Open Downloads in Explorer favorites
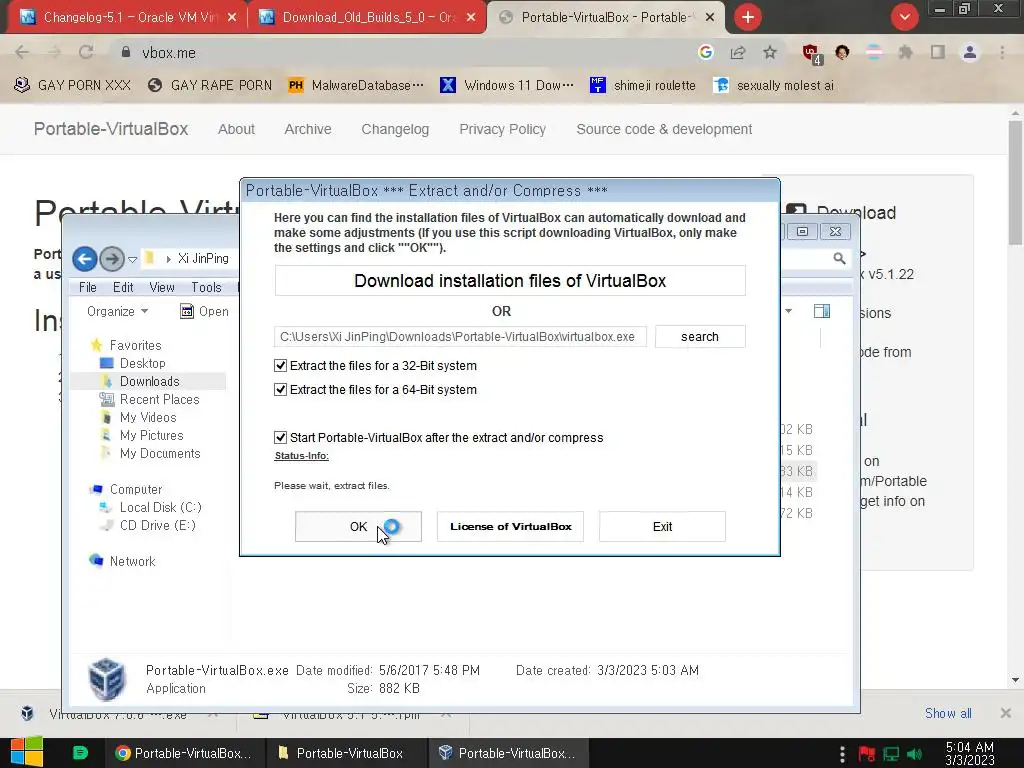This screenshot has height=768, width=1024. coord(150,381)
